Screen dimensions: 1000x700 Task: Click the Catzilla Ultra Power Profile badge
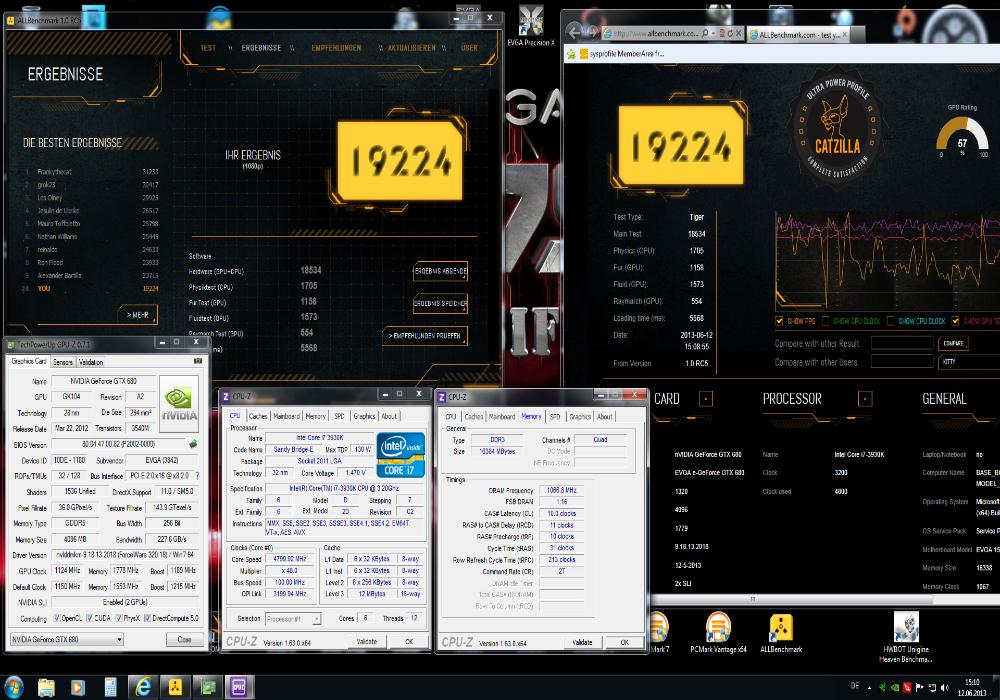(x=837, y=131)
